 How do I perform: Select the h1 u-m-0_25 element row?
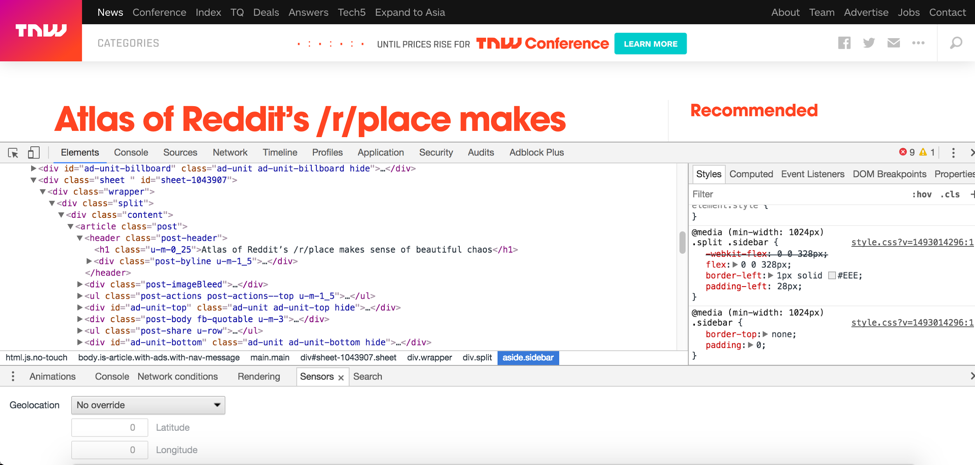pos(306,250)
